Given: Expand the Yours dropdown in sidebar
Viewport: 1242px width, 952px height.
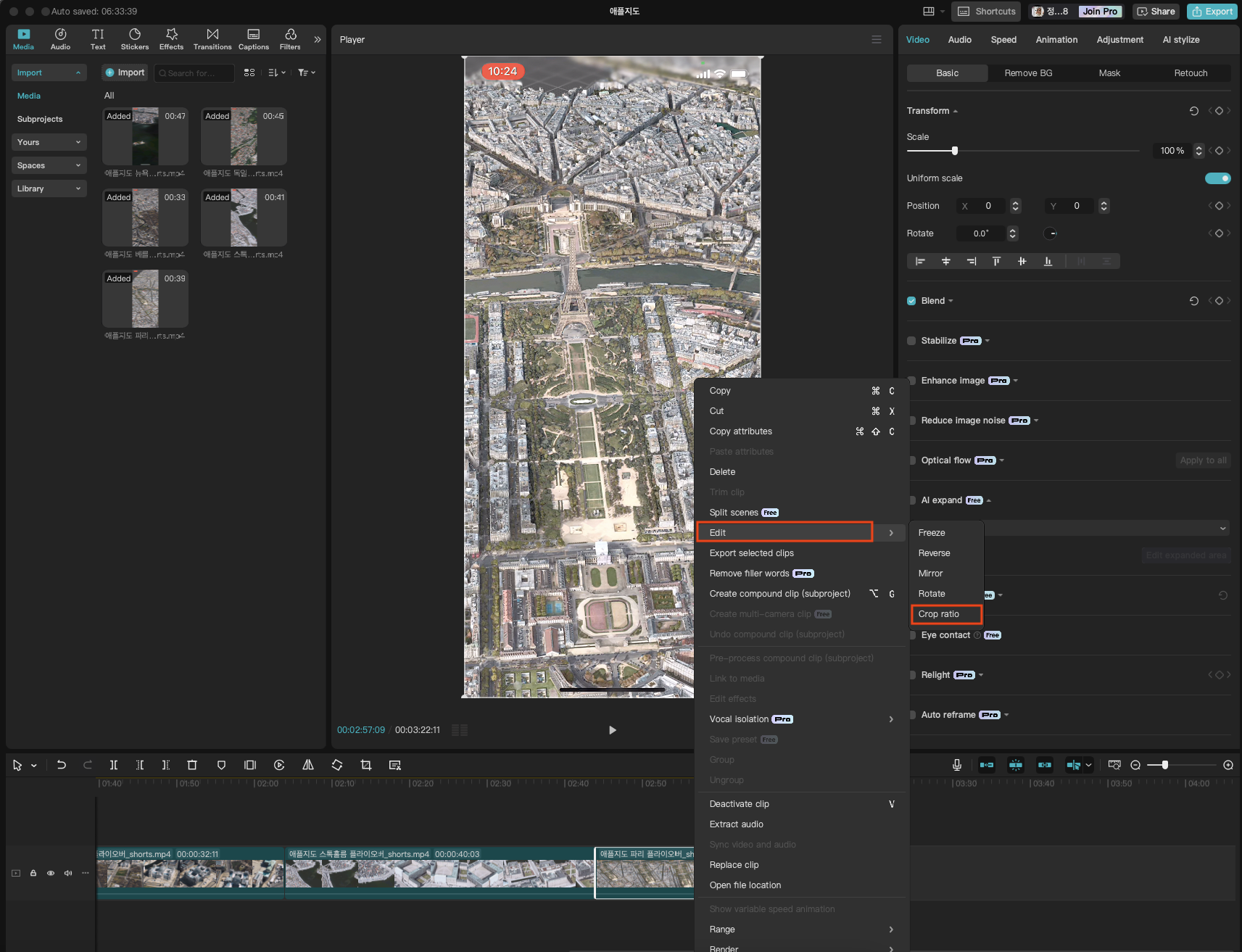Looking at the screenshot, I should coord(49,142).
